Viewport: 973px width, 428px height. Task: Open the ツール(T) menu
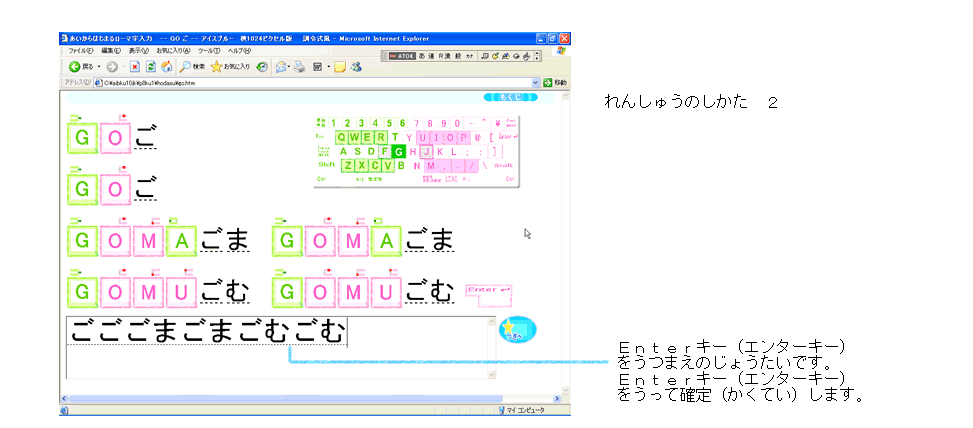(209, 50)
